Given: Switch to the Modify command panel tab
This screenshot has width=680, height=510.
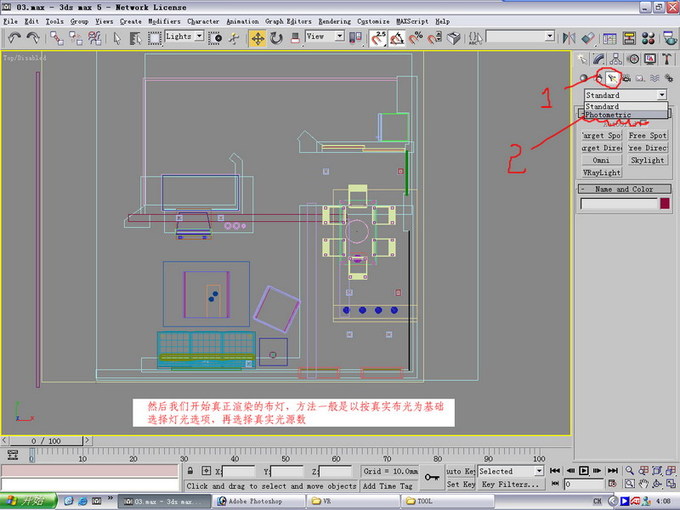Looking at the screenshot, I should [599, 59].
